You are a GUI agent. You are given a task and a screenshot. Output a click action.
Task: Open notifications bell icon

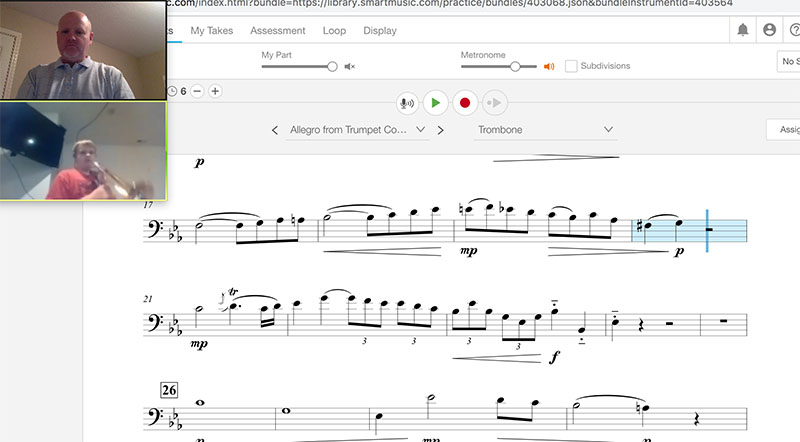point(743,31)
